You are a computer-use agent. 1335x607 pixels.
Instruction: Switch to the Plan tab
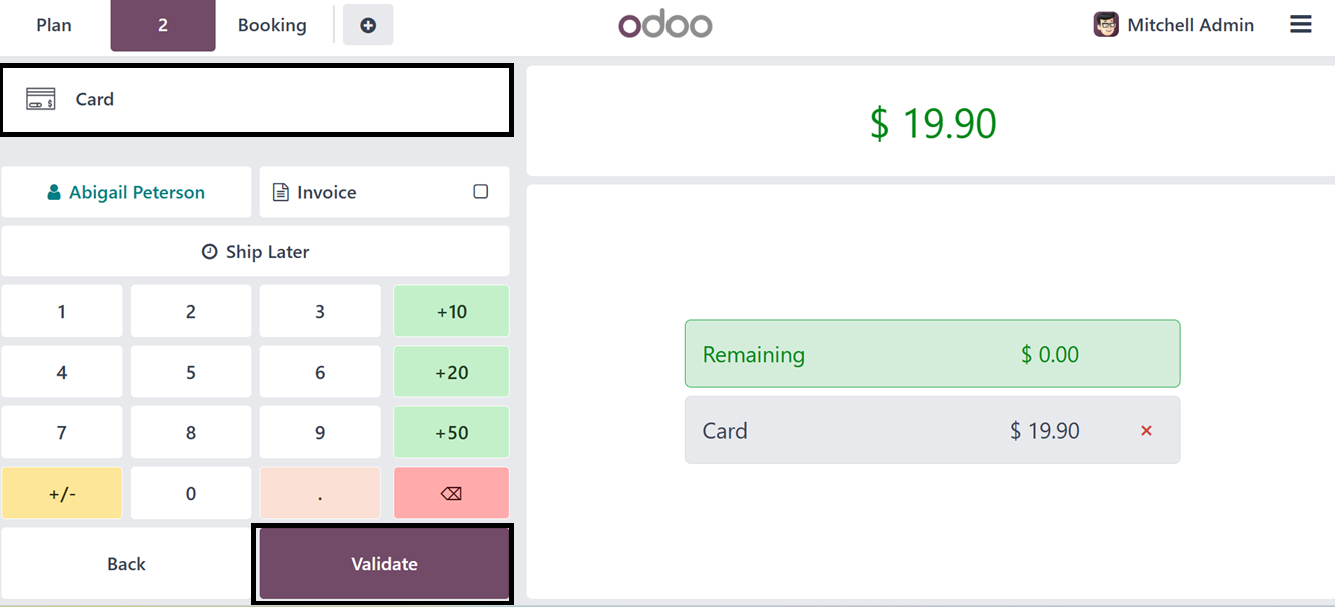coord(54,25)
